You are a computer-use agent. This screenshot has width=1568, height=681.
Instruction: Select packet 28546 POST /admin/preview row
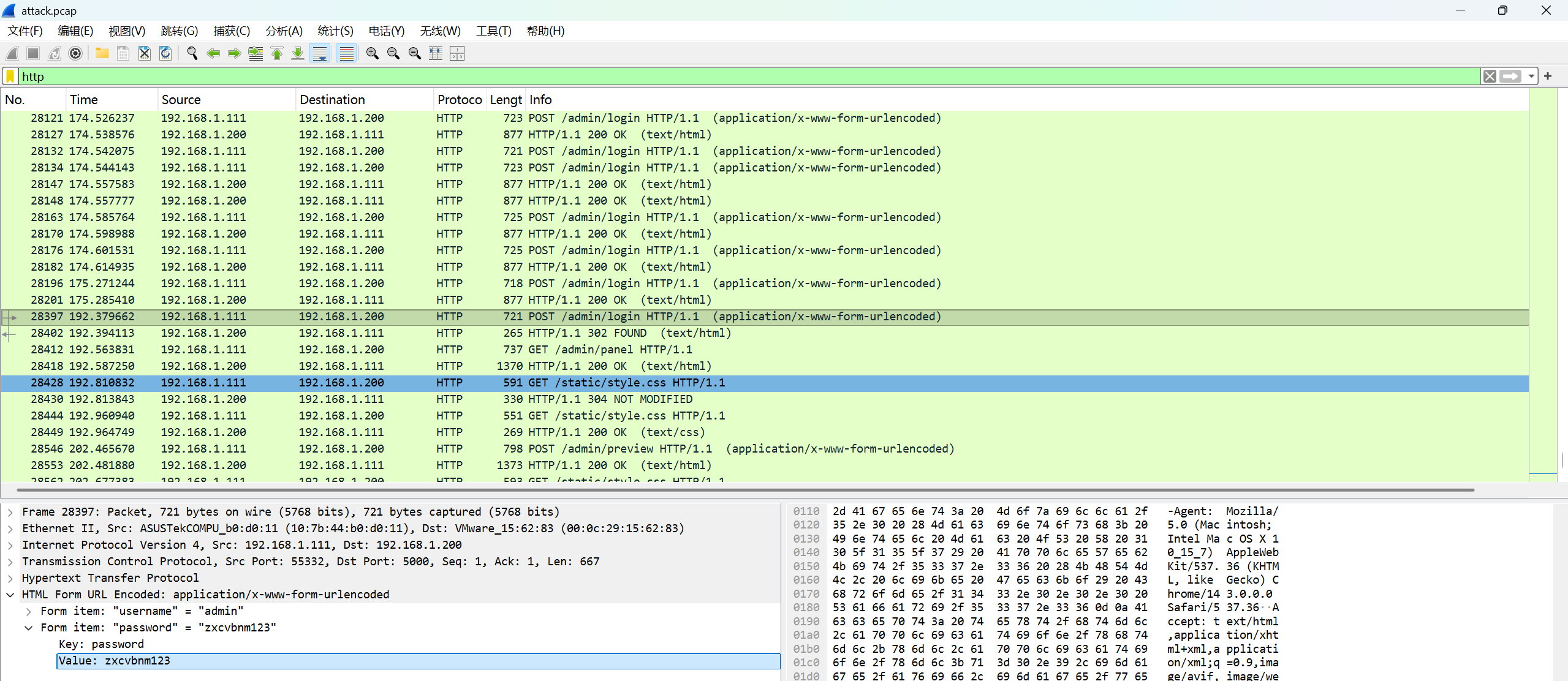pyautogui.click(x=613, y=449)
